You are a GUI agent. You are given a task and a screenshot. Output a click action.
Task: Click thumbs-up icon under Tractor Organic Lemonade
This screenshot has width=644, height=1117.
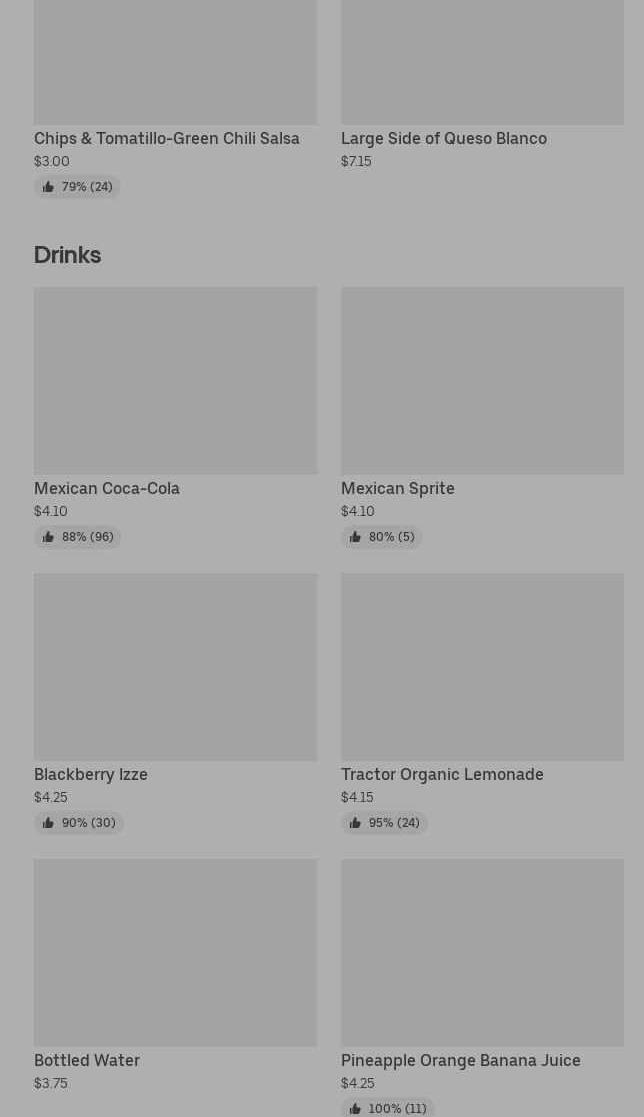pyautogui.click(x=355, y=824)
